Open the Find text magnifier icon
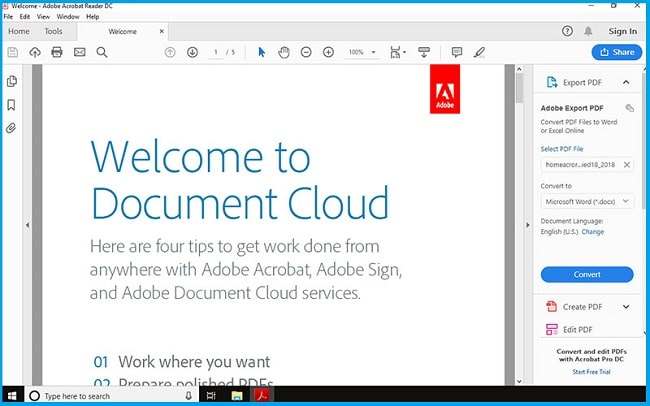 point(102,52)
